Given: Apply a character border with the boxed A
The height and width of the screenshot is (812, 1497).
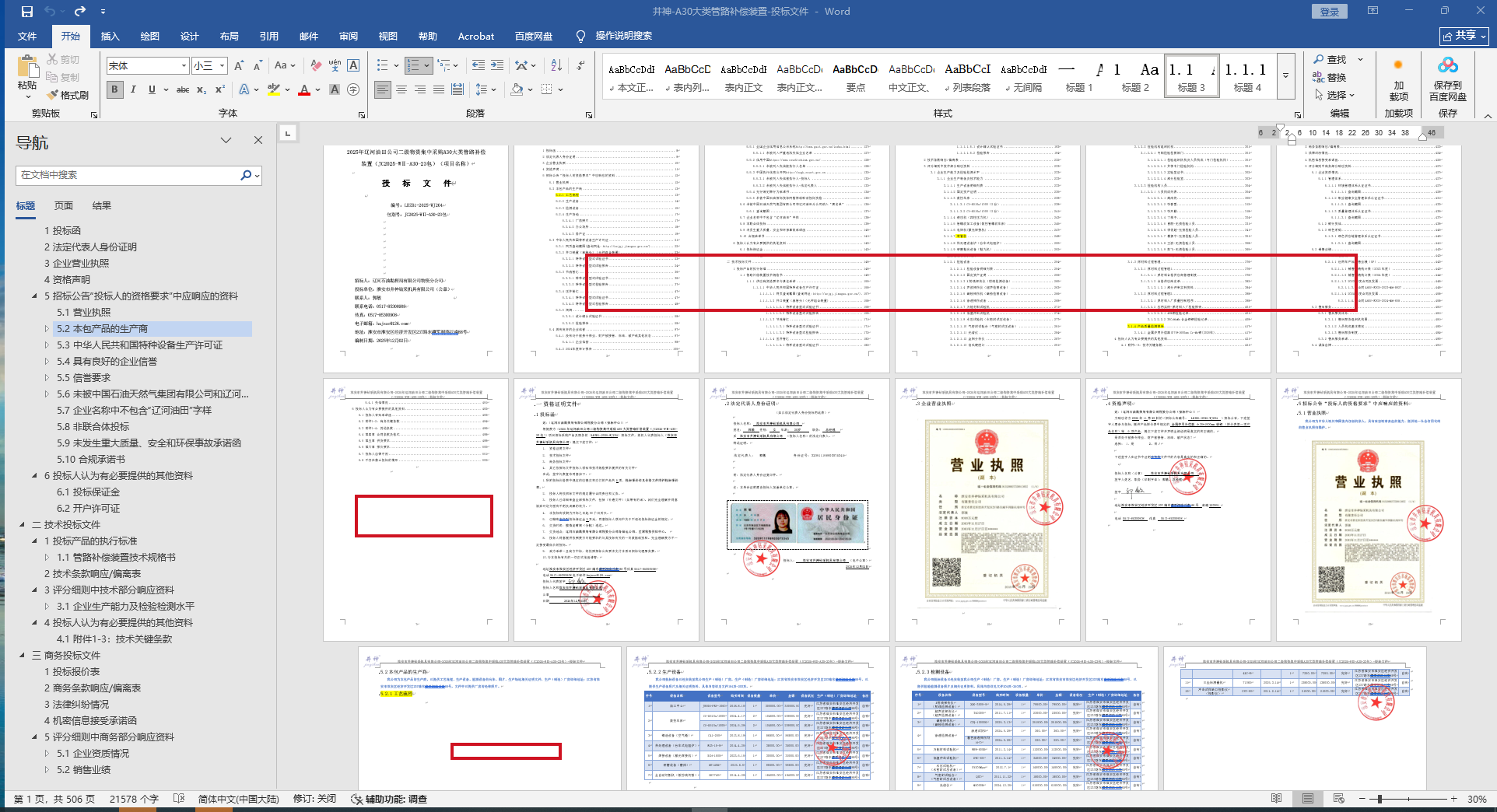Looking at the screenshot, I should tap(353, 65).
